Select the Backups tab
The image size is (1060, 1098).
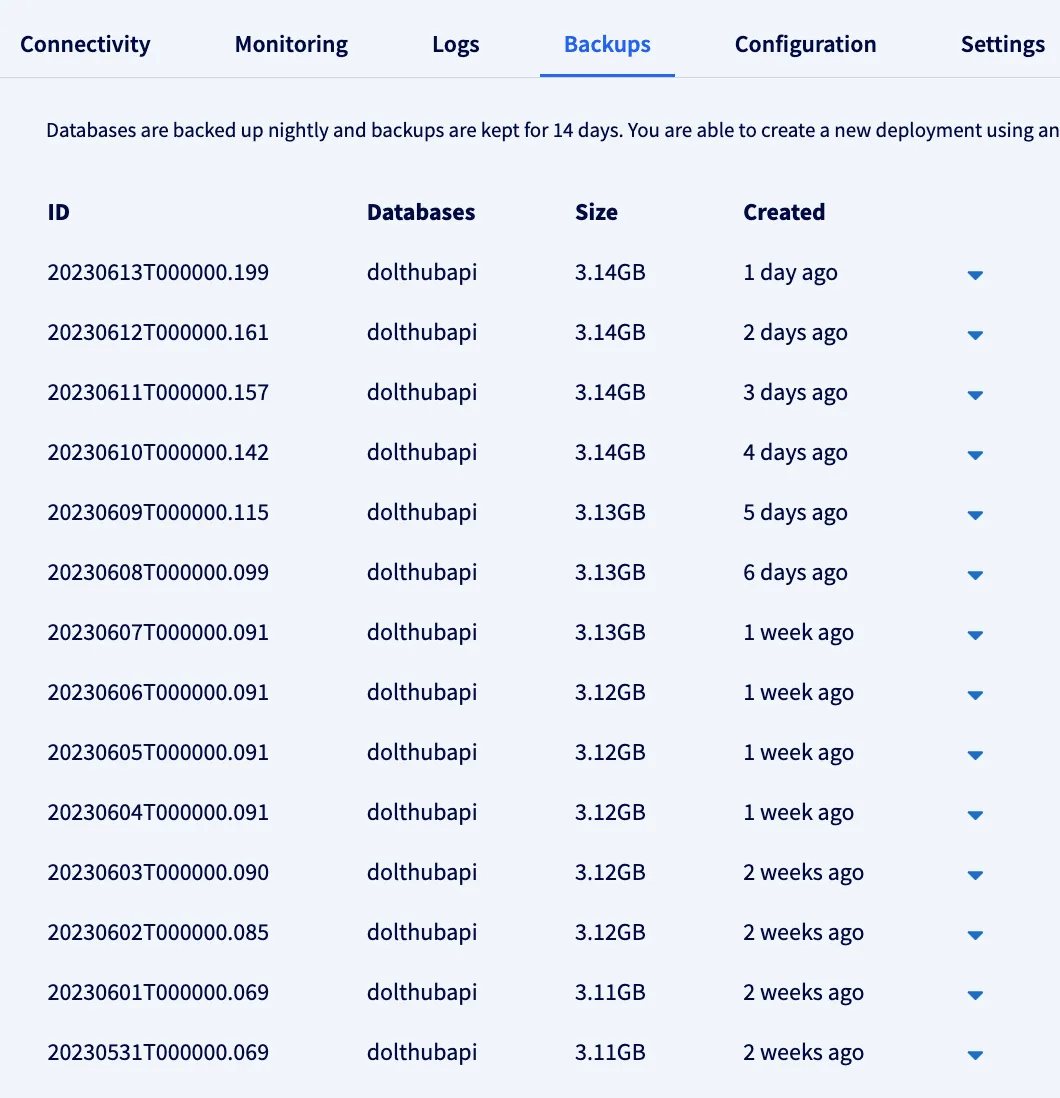pyautogui.click(x=607, y=44)
